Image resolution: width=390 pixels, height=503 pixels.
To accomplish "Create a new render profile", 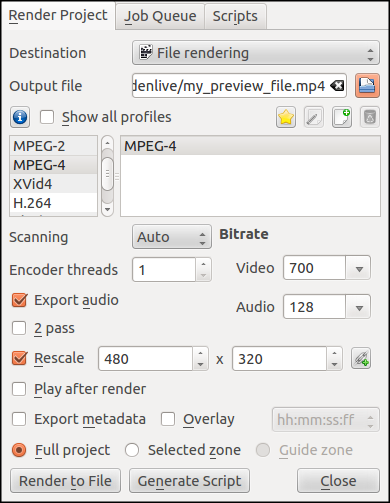I will click(342, 117).
